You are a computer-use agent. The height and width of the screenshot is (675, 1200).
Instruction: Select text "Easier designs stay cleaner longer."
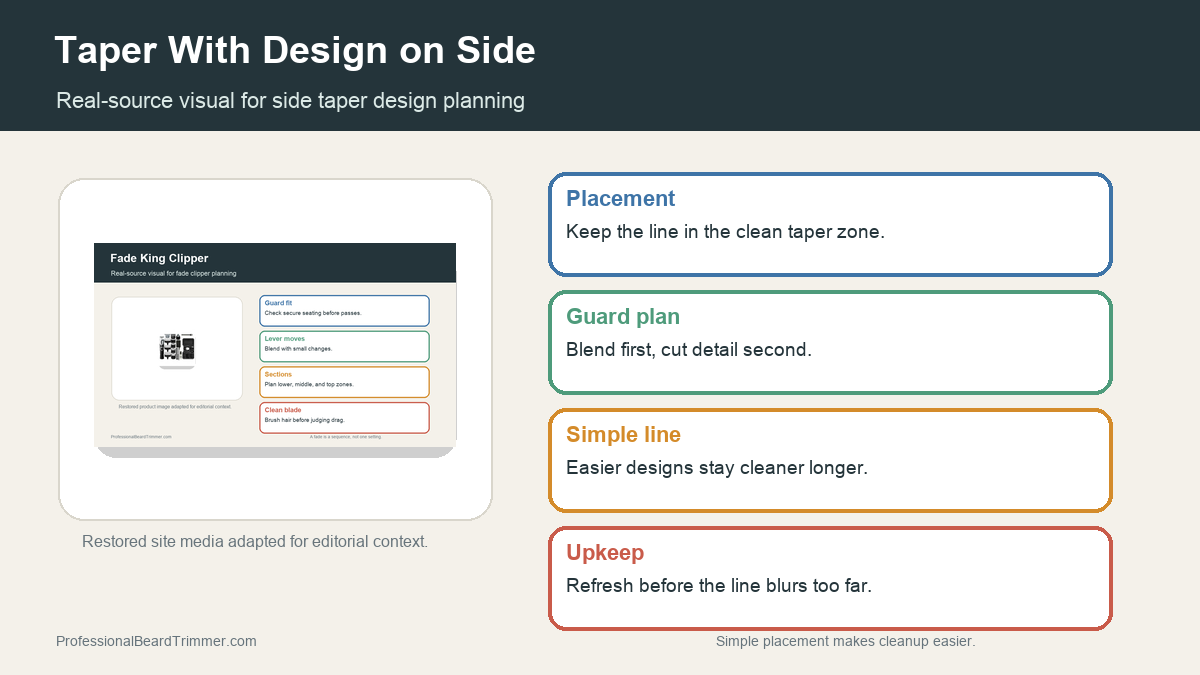716,467
